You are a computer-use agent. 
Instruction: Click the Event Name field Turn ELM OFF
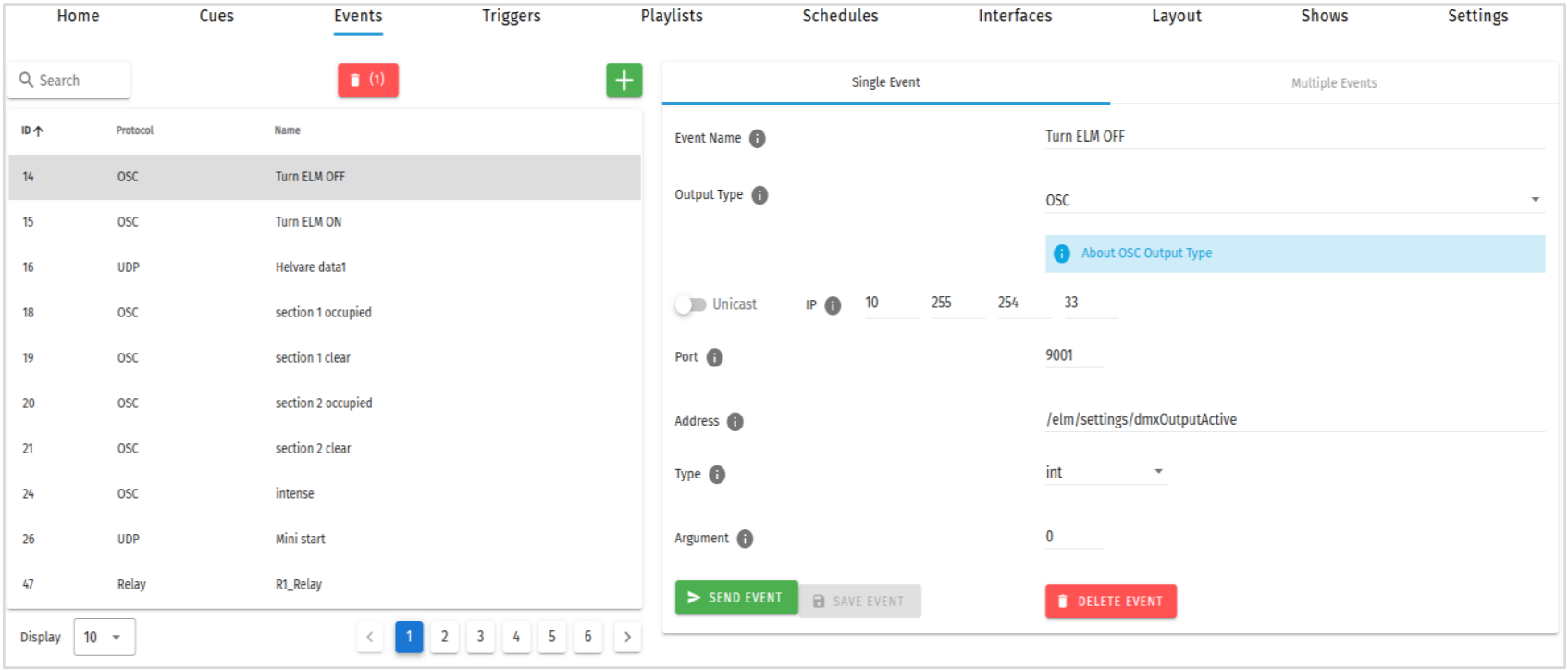(1295, 137)
